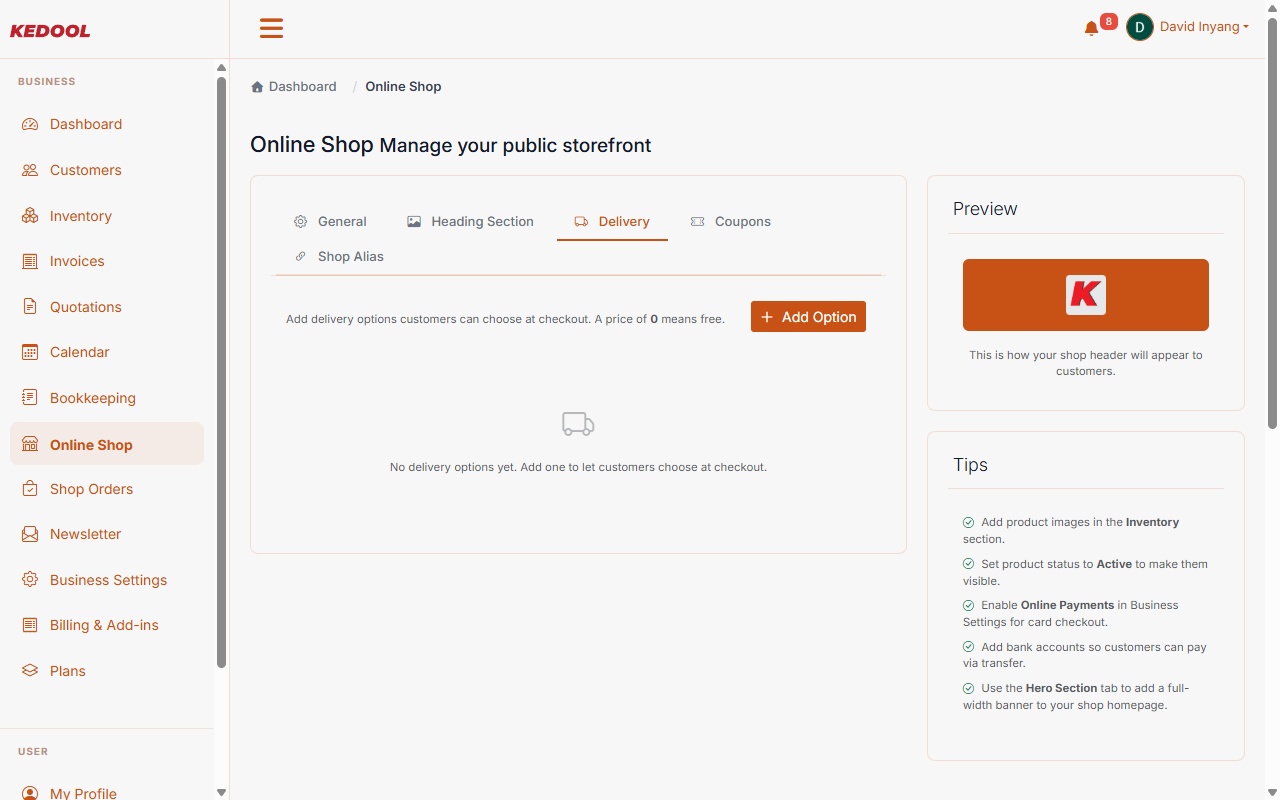Click the Calendar icon in sidebar
This screenshot has width=1280, height=800.
30,352
